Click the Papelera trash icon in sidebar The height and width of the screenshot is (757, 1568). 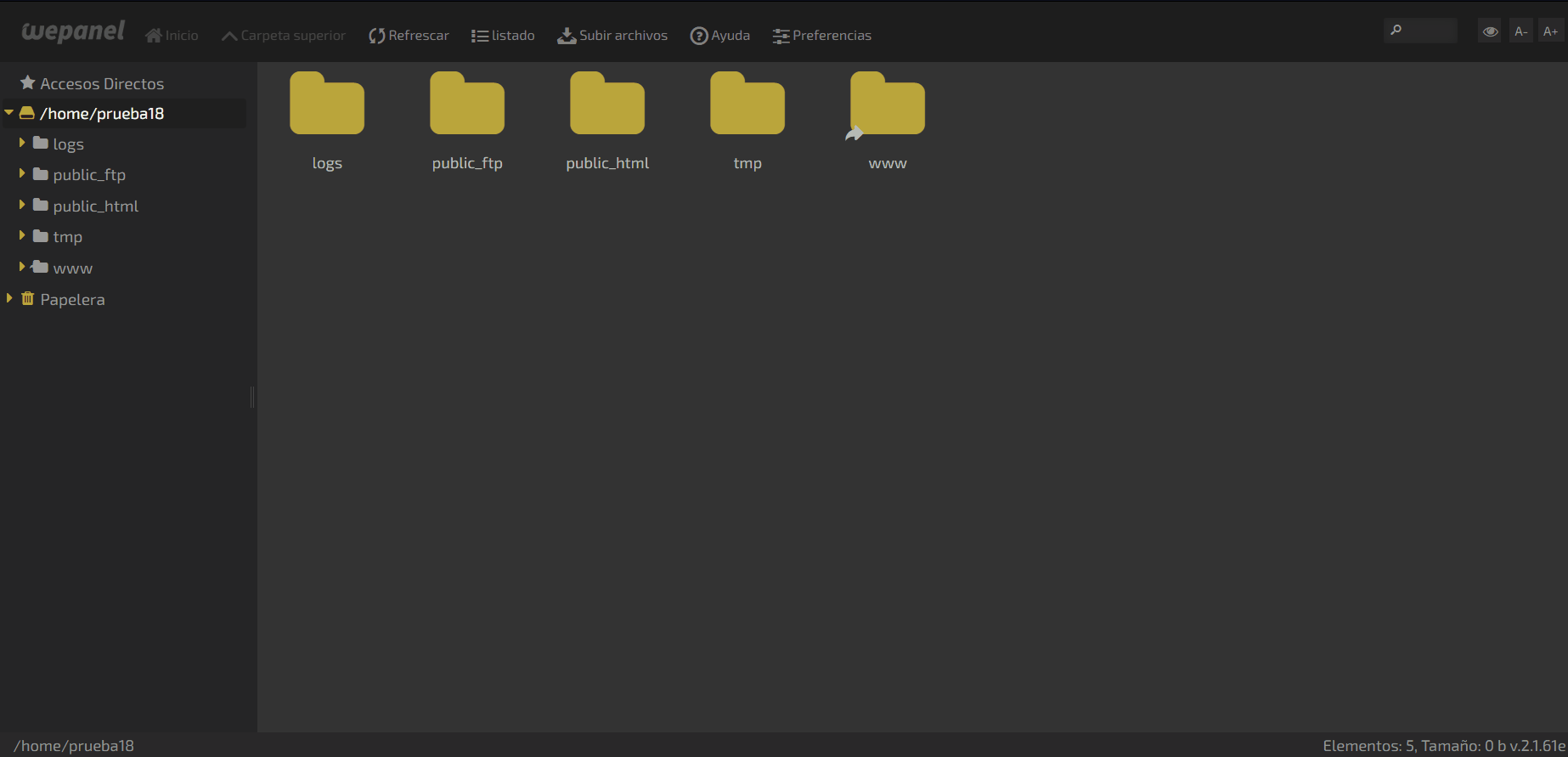pyautogui.click(x=28, y=299)
